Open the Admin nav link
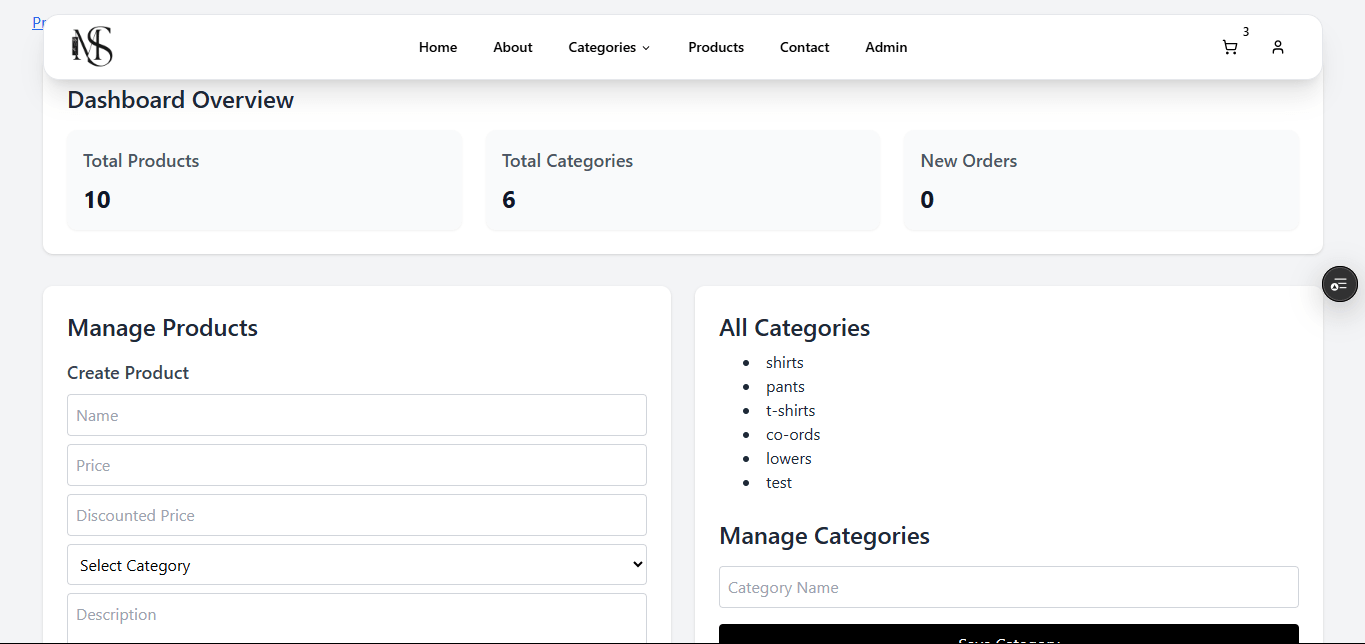Image resolution: width=1365 pixels, height=644 pixels. click(886, 47)
